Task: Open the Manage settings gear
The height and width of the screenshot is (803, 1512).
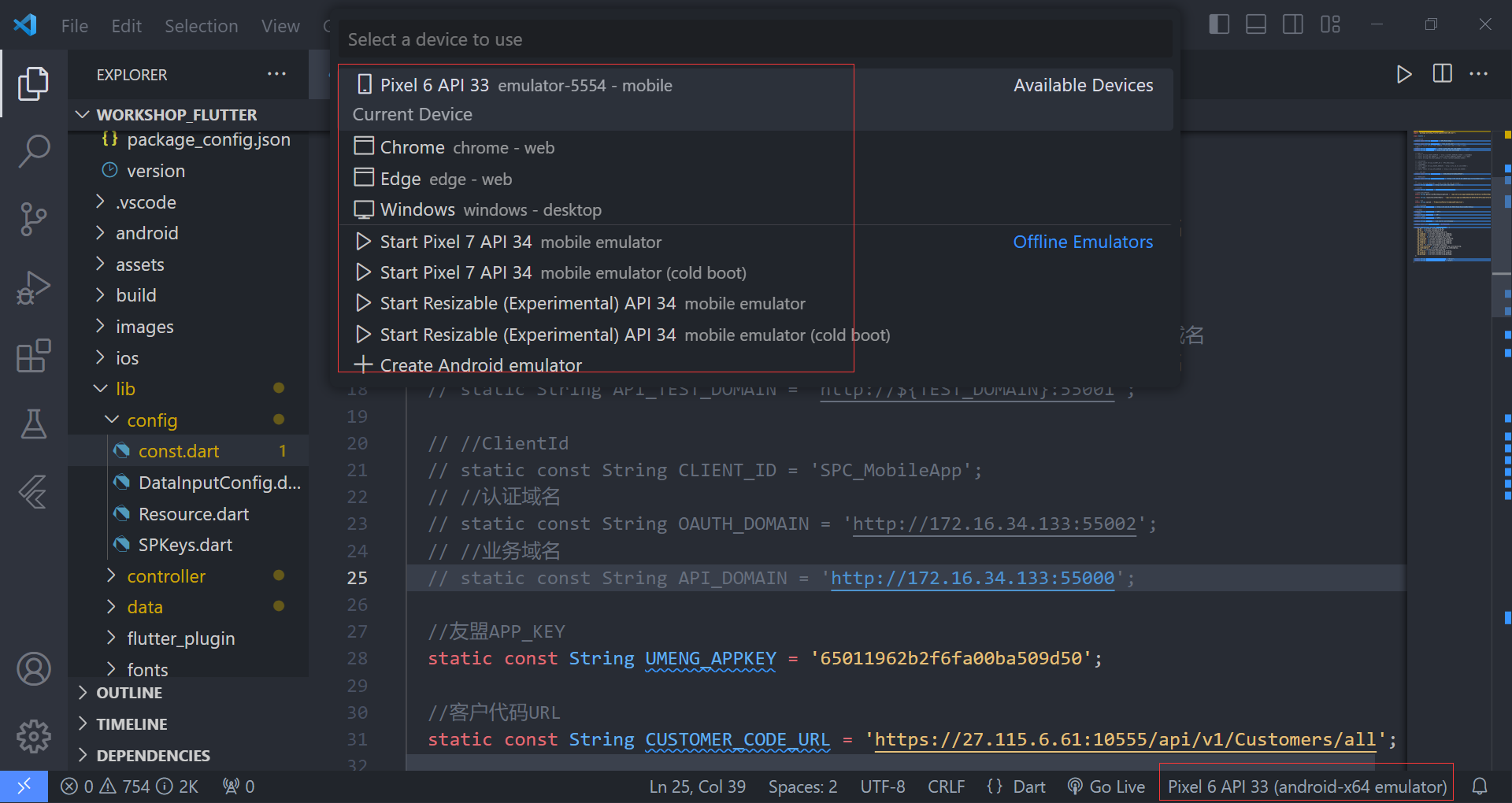Action: click(33, 737)
